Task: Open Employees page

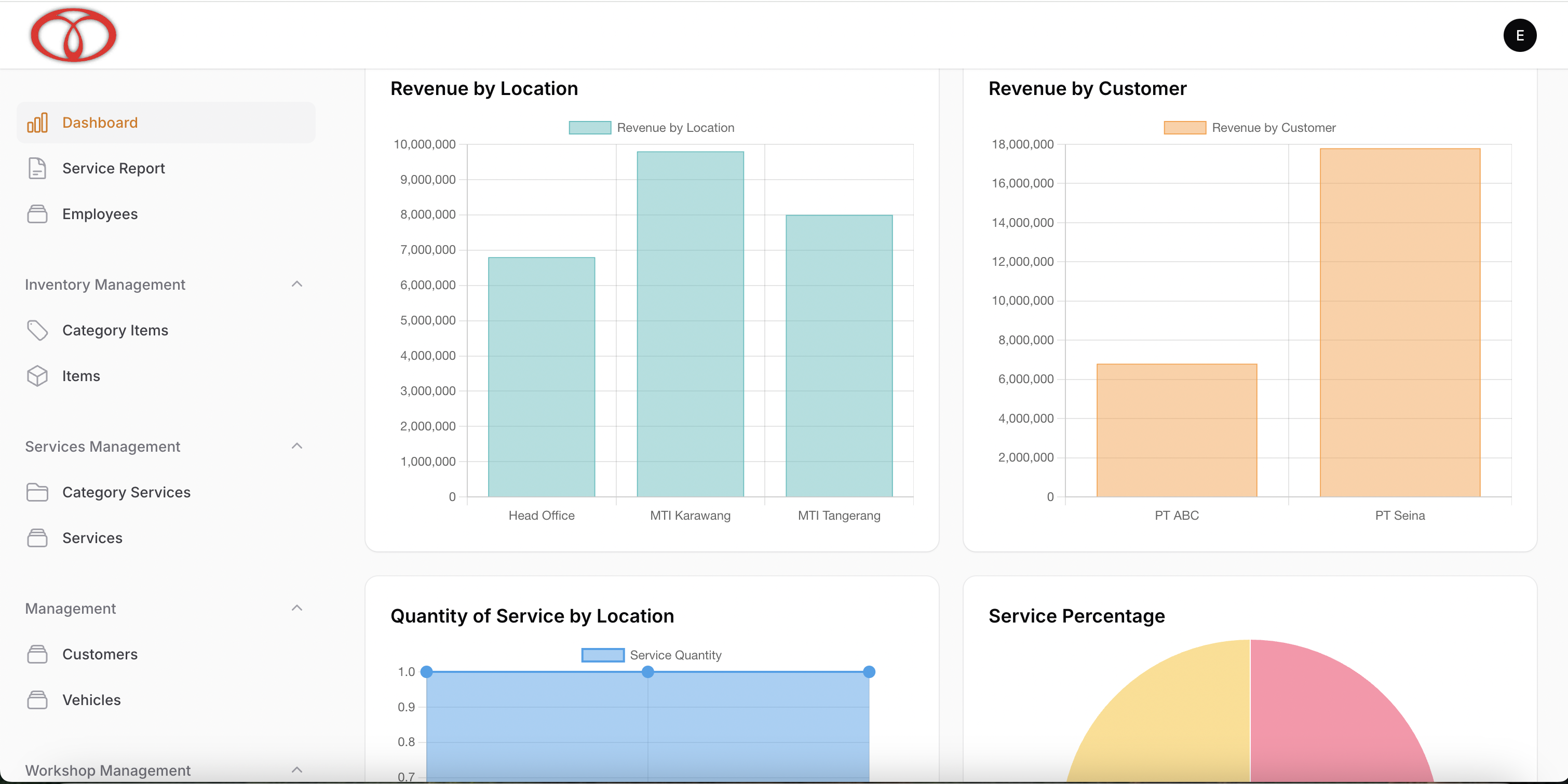Action: tap(166, 213)
